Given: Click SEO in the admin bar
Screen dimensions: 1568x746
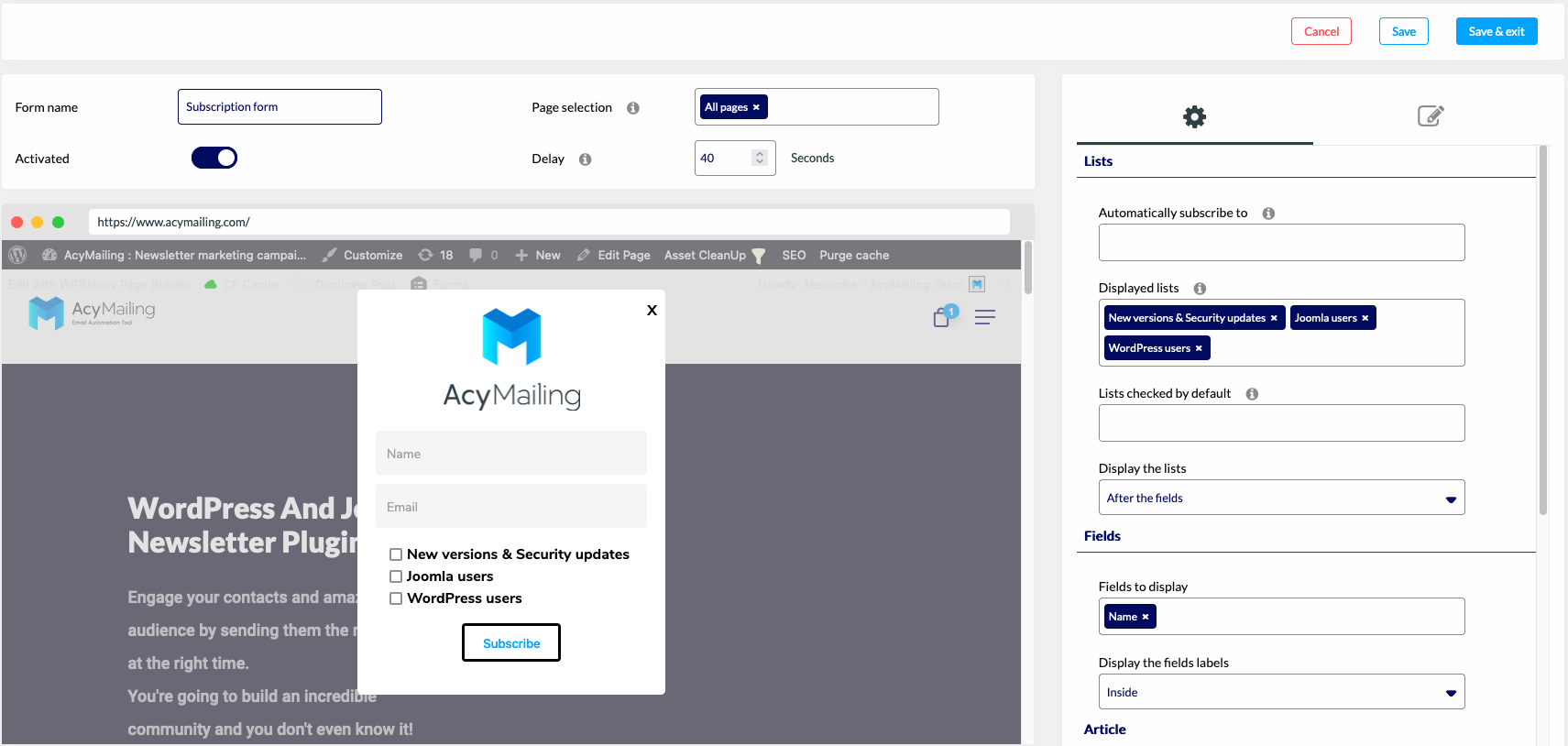Looking at the screenshot, I should click(794, 255).
